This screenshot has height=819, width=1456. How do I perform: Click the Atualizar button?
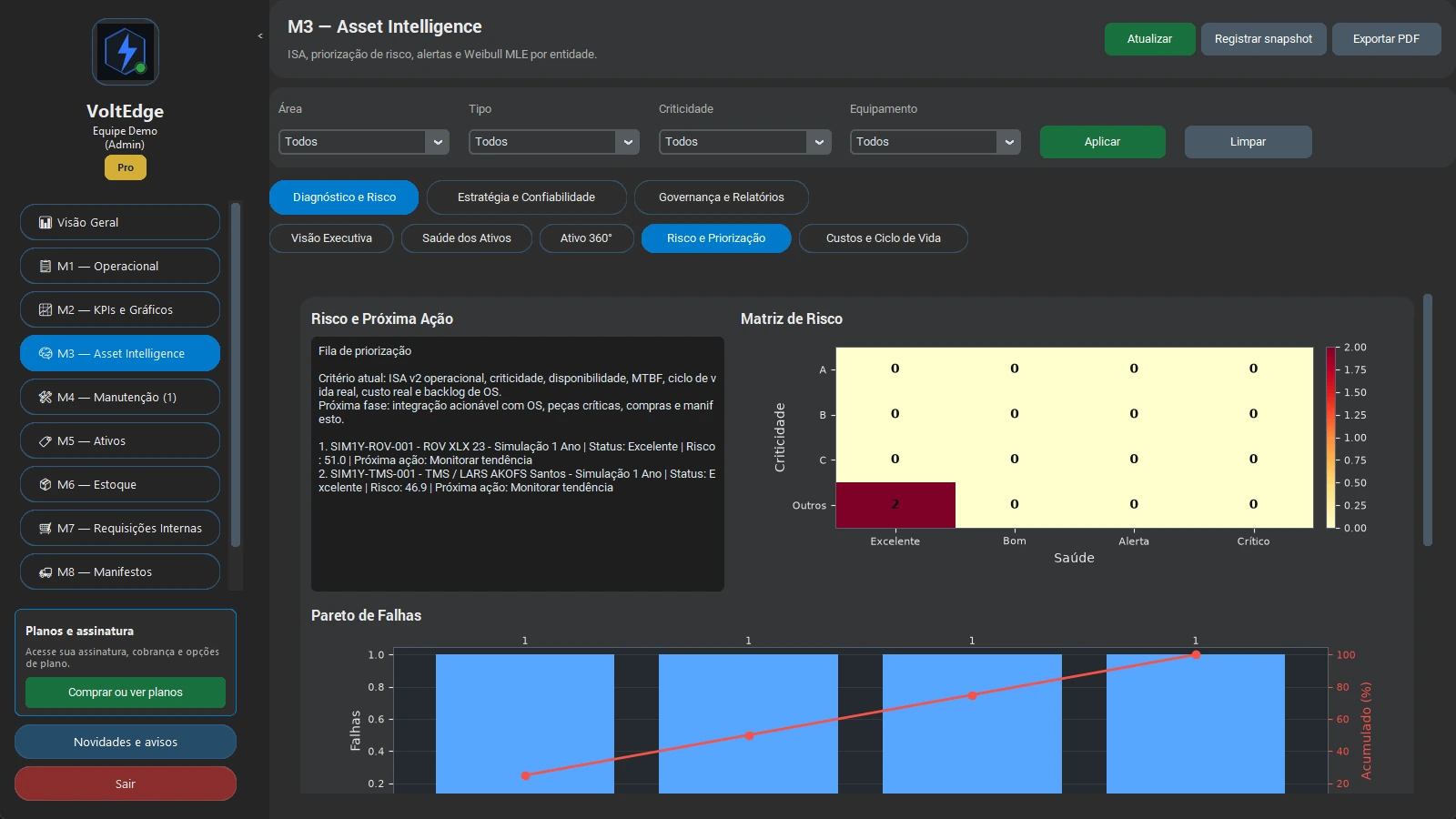pos(1150,39)
